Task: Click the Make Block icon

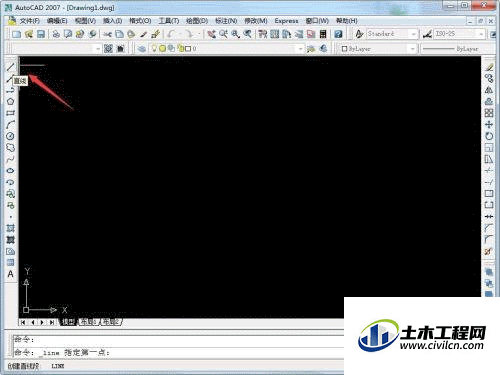Action: coord(10,205)
